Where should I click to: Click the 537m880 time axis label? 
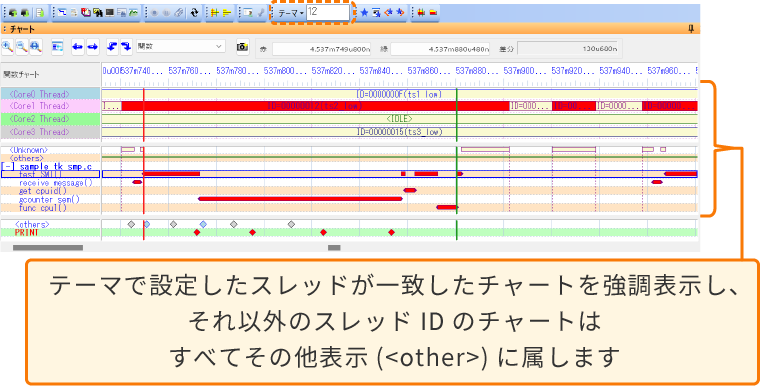tap(477, 71)
